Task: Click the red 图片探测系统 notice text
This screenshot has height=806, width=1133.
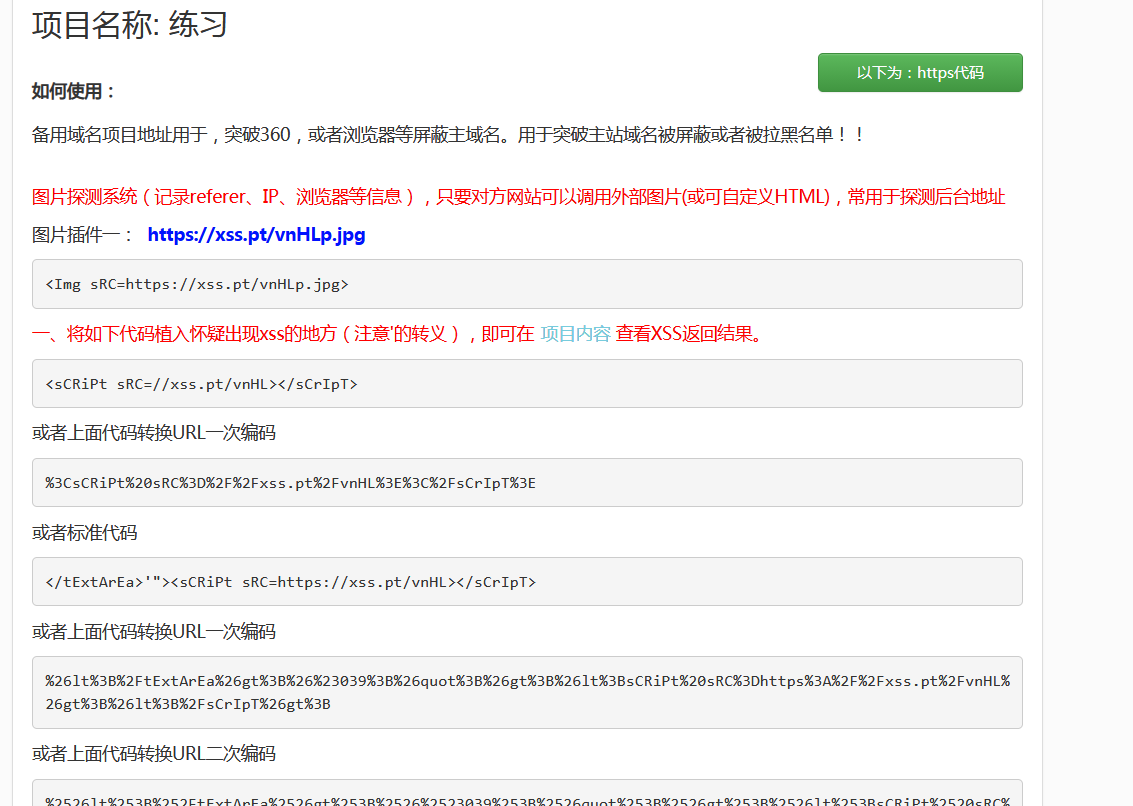Action: click(x=518, y=197)
